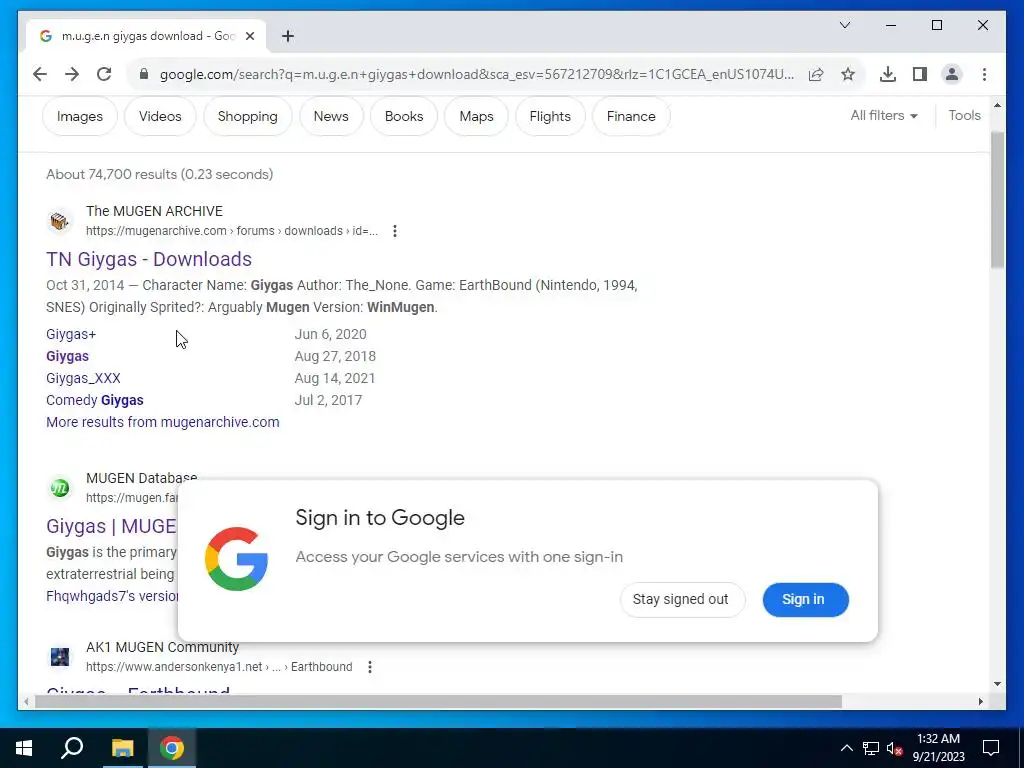Click the mugenarchive.com breadcrumb URL
The width and height of the screenshot is (1024, 768).
click(x=232, y=231)
